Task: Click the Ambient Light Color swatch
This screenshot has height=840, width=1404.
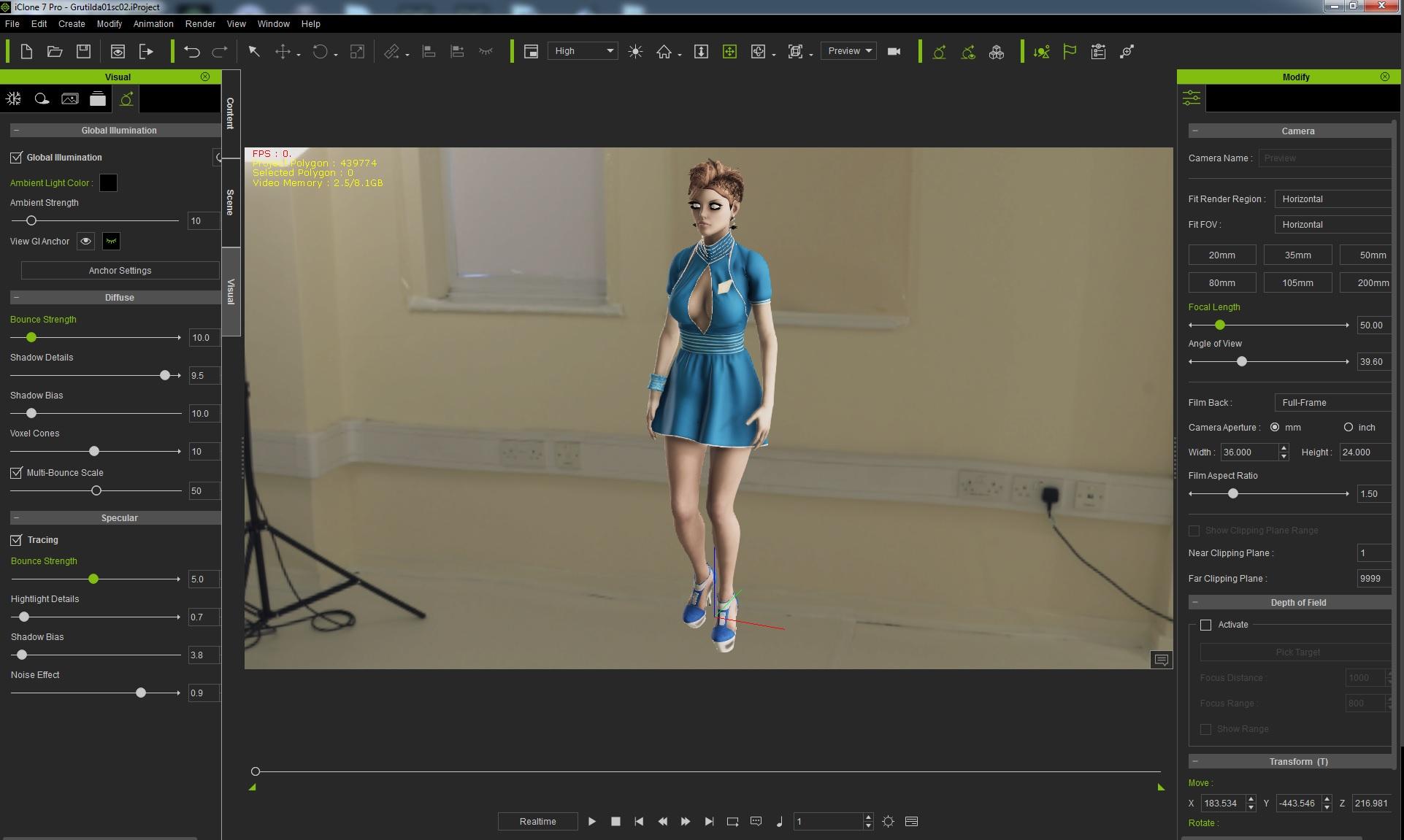Action: click(108, 182)
